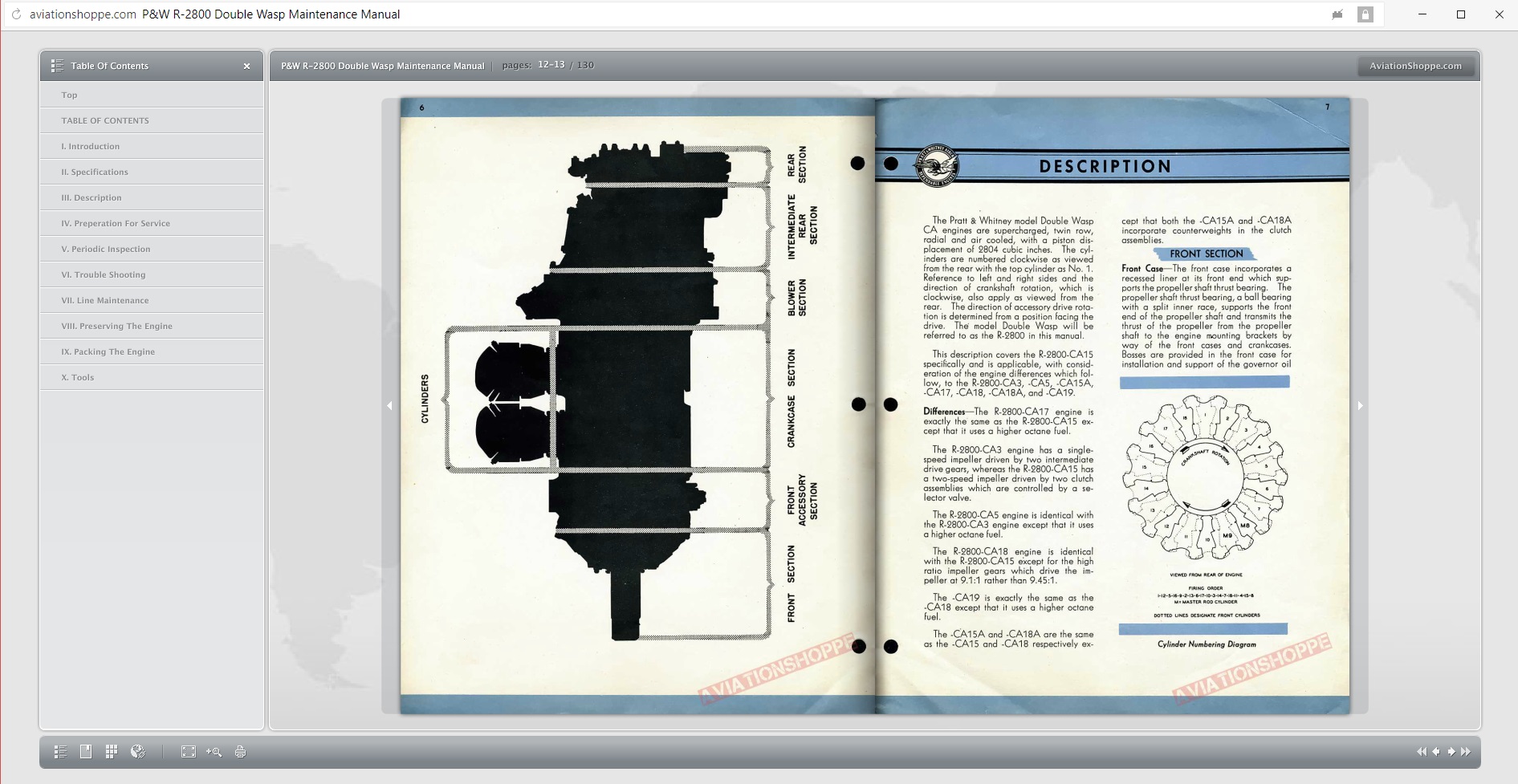Click total page count '130'
Screen dimensions: 1518x784
pyautogui.click(x=585, y=65)
